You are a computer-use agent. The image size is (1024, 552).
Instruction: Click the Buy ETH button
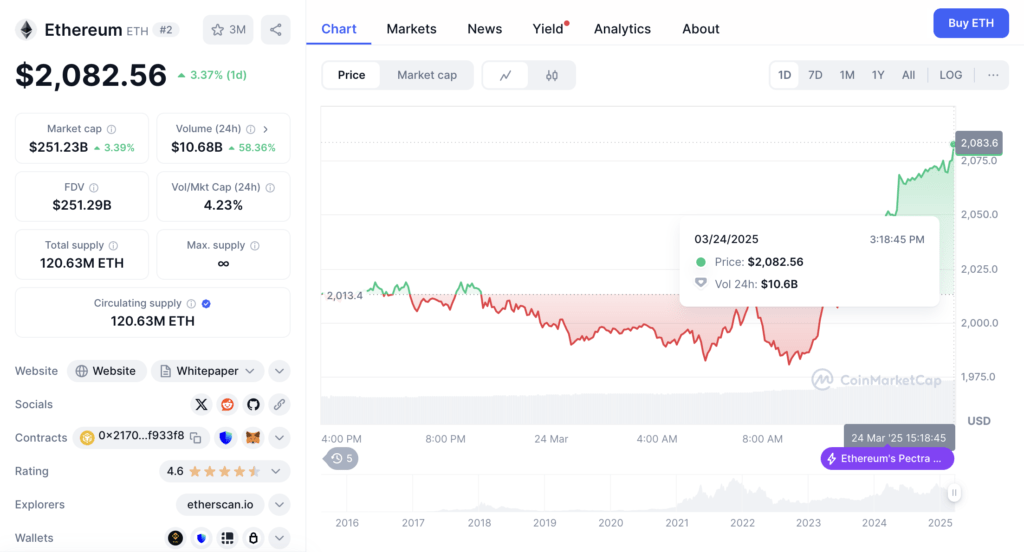pyautogui.click(x=971, y=23)
